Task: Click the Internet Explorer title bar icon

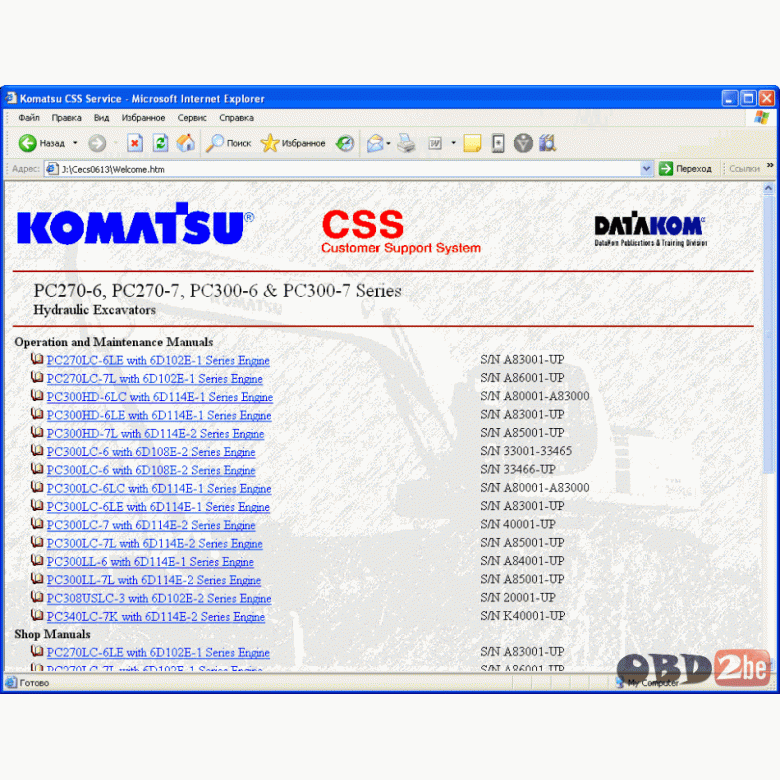Action: [x=11, y=98]
